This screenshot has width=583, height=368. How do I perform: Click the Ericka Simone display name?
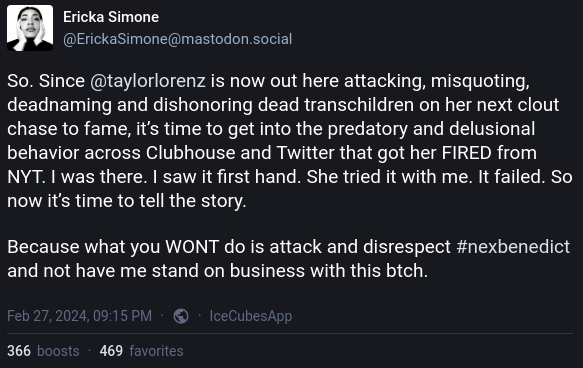(111, 17)
